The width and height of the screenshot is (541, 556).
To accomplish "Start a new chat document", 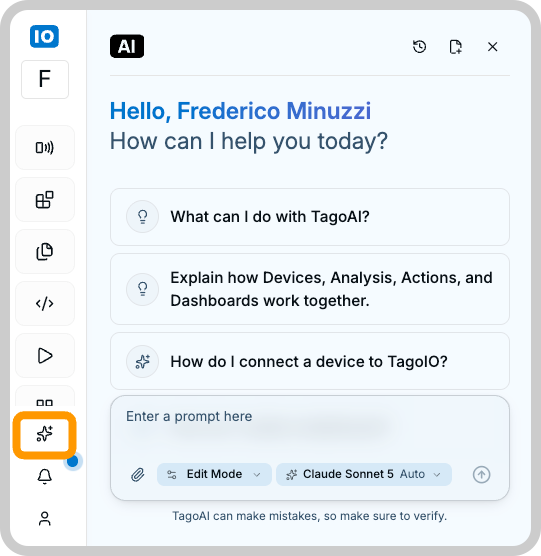I will (456, 46).
